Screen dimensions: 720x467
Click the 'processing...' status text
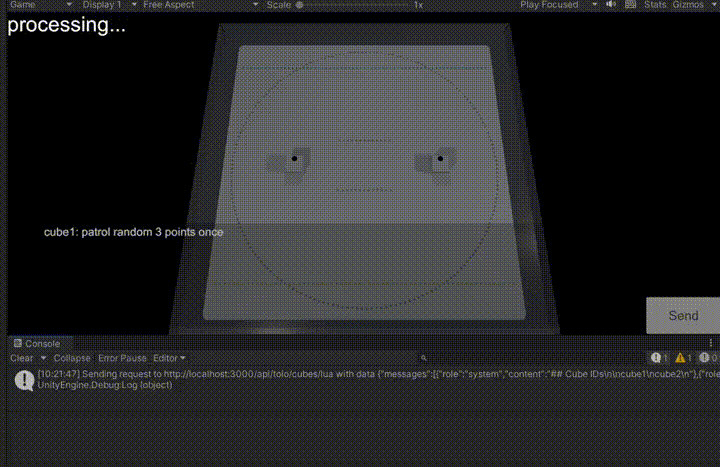(67, 25)
